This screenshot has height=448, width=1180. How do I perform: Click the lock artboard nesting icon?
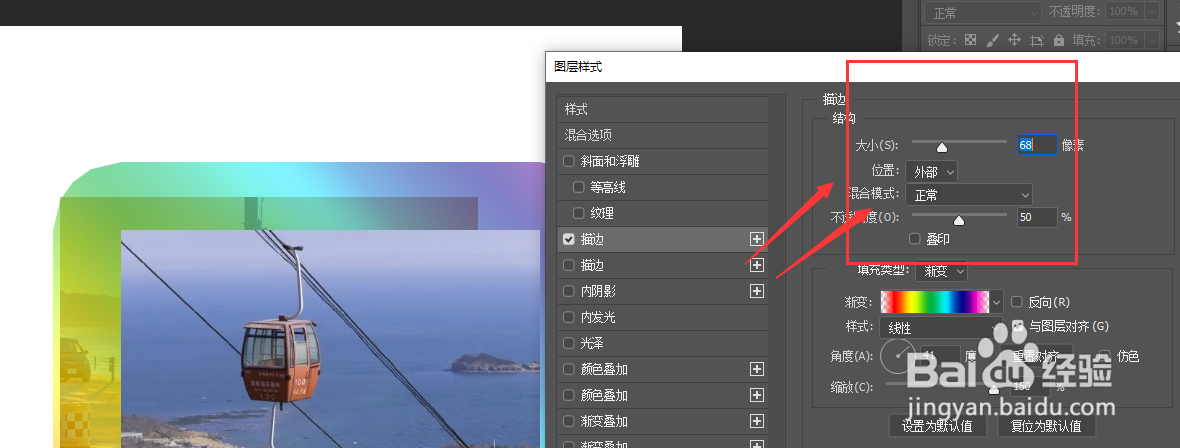tap(1036, 40)
